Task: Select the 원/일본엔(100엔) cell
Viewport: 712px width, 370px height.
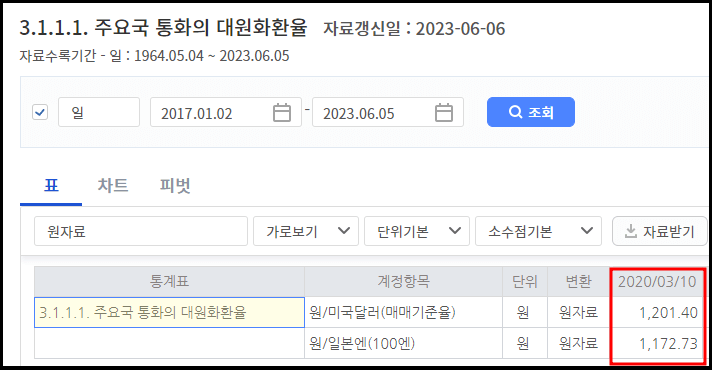Action: click(x=403, y=343)
